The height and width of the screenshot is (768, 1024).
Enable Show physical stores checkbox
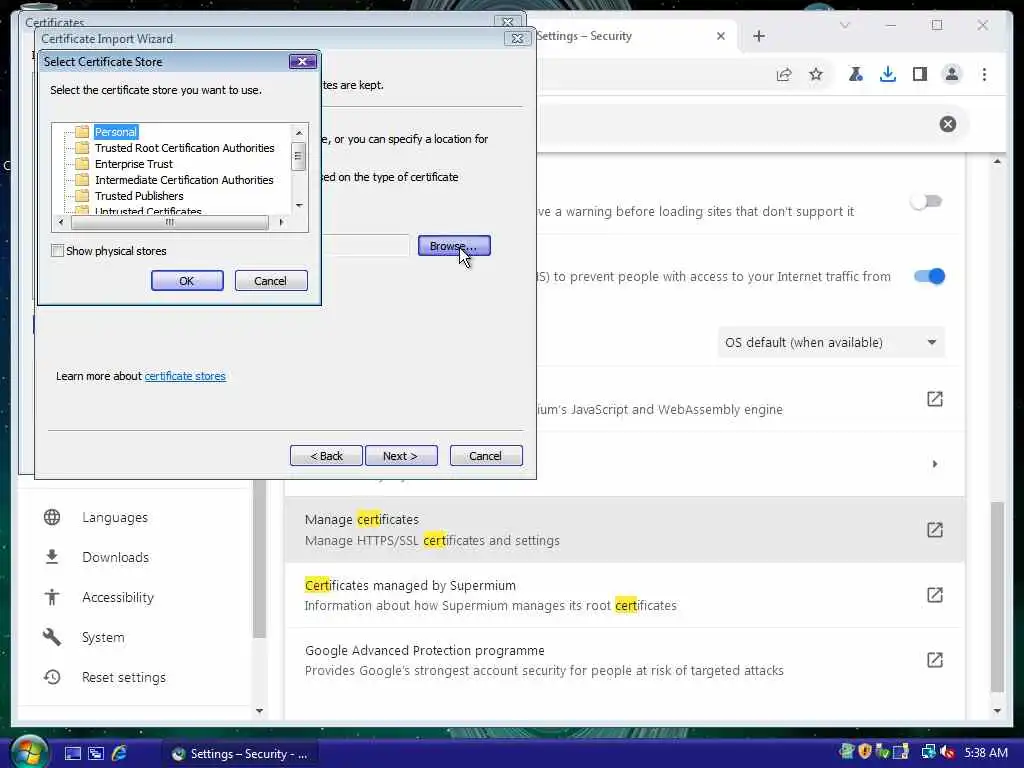coord(57,251)
